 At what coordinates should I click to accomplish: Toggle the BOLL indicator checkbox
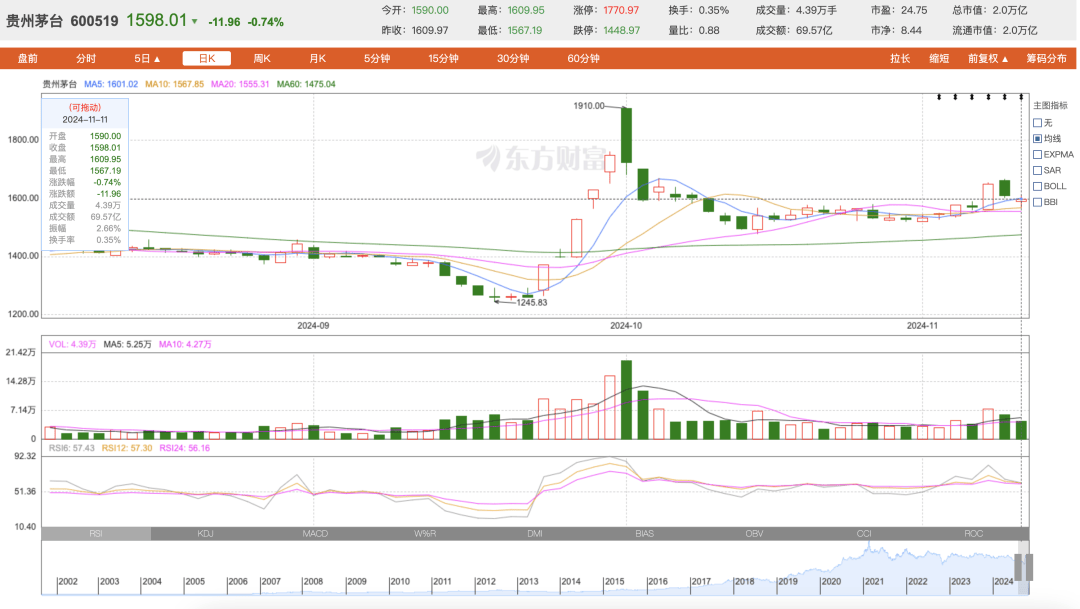click(x=1038, y=186)
